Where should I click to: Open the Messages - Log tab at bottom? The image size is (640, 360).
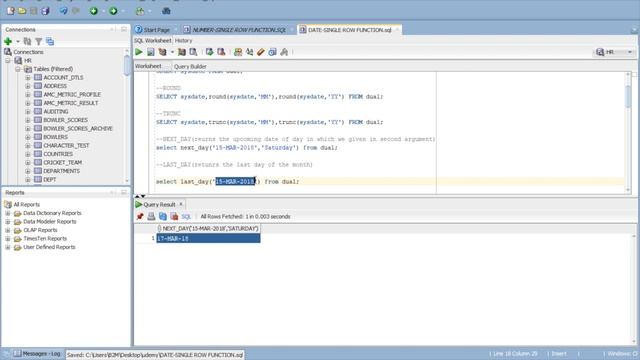click(37, 354)
